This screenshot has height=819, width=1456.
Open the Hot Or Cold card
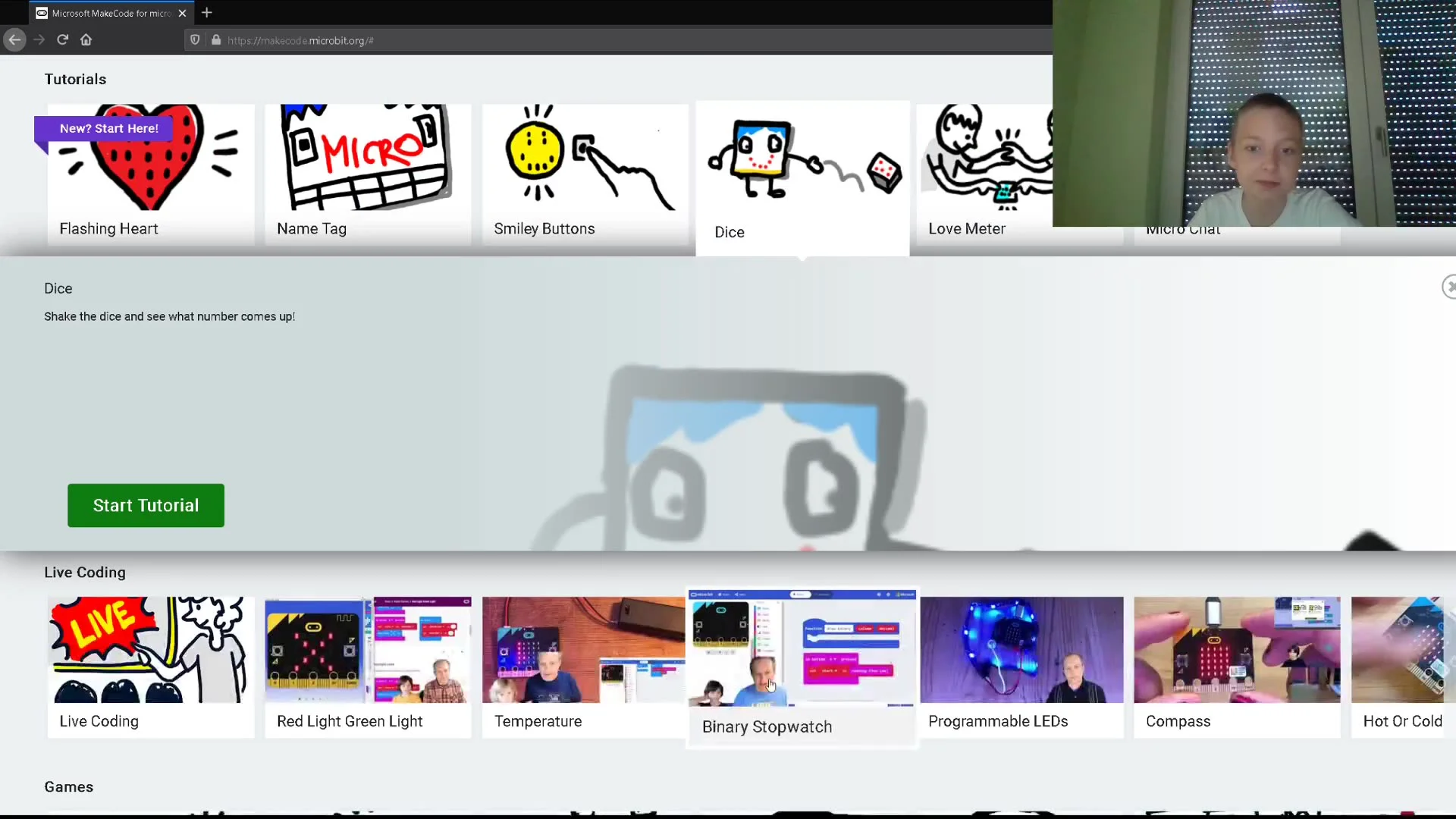[1403, 667]
